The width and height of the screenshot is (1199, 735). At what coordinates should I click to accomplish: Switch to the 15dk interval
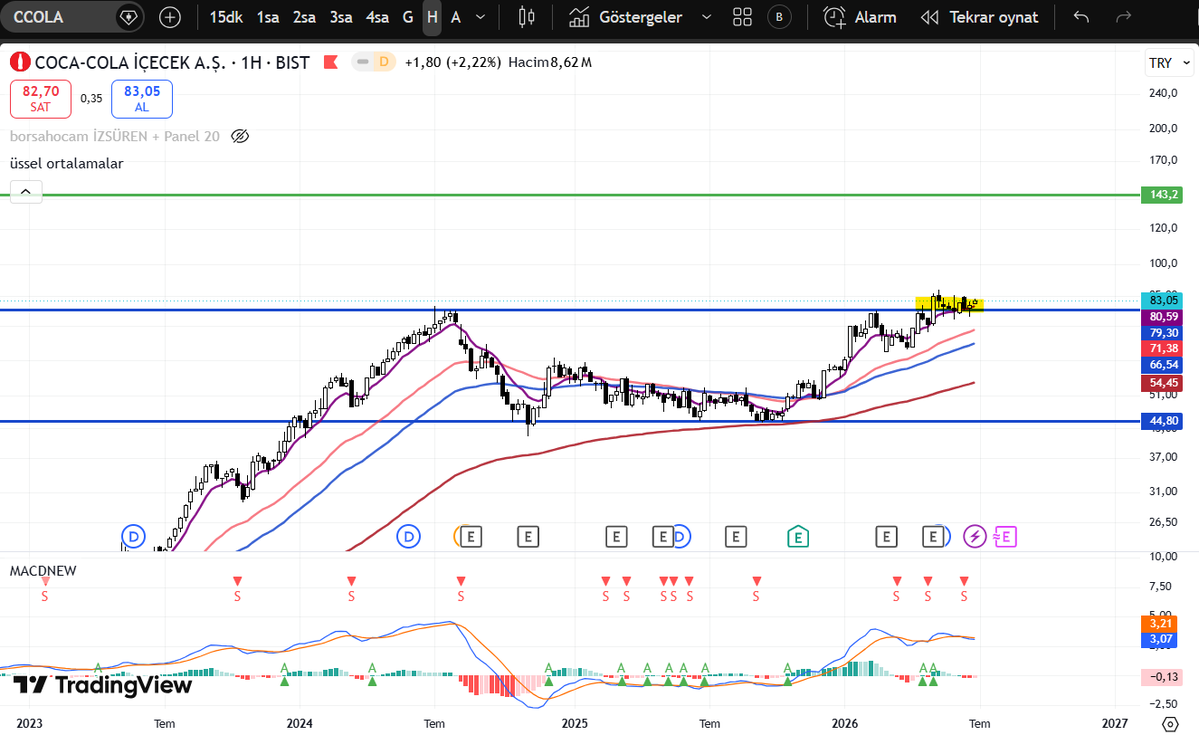pos(226,17)
